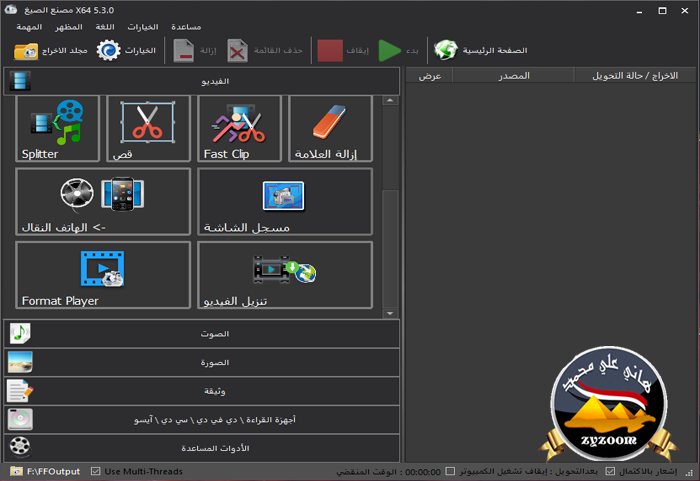Expand the الصورة picture section
Image resolution: width=700 pixels, height=481 pixels.
pyautogui.click(x=202, y=362)
